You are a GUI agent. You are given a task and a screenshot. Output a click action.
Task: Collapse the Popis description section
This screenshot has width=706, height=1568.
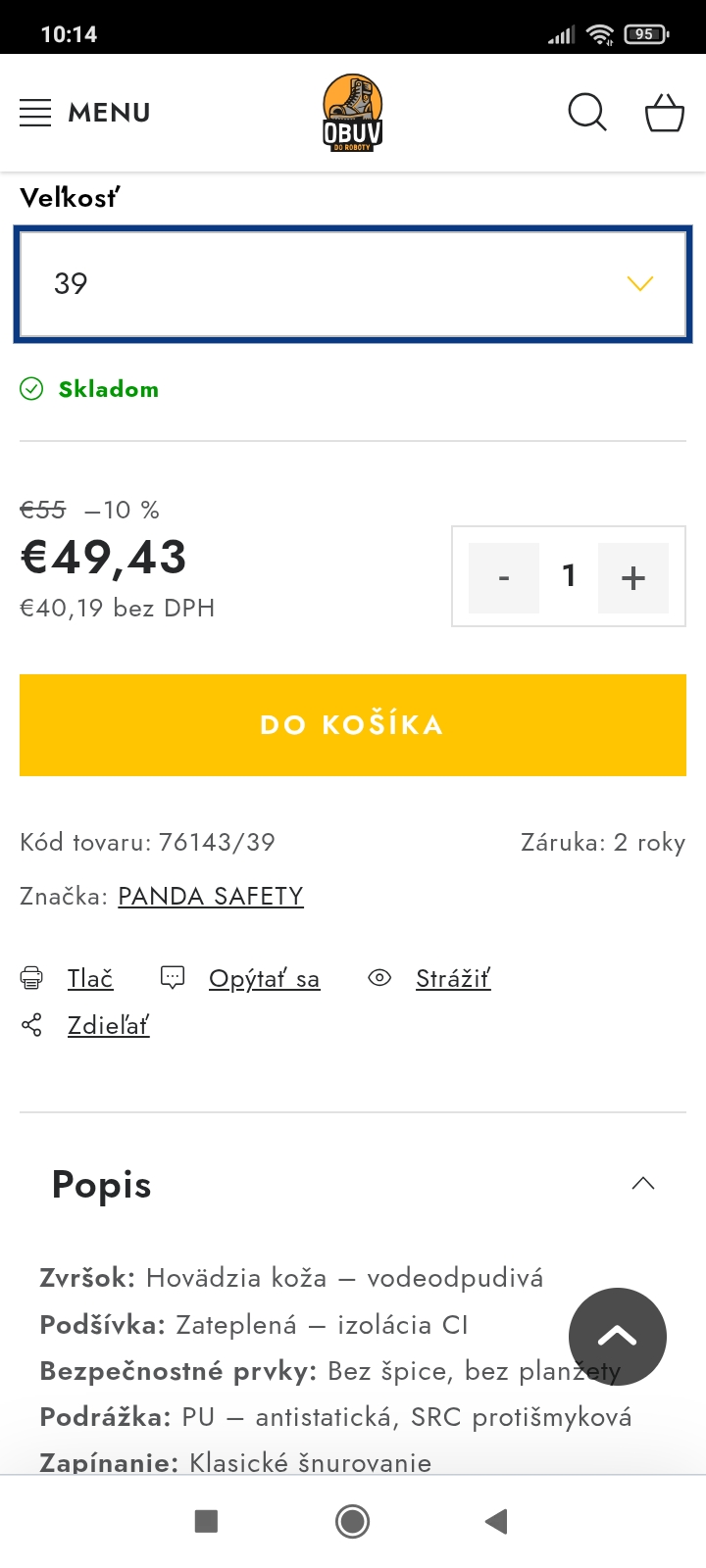[643, 1184]
